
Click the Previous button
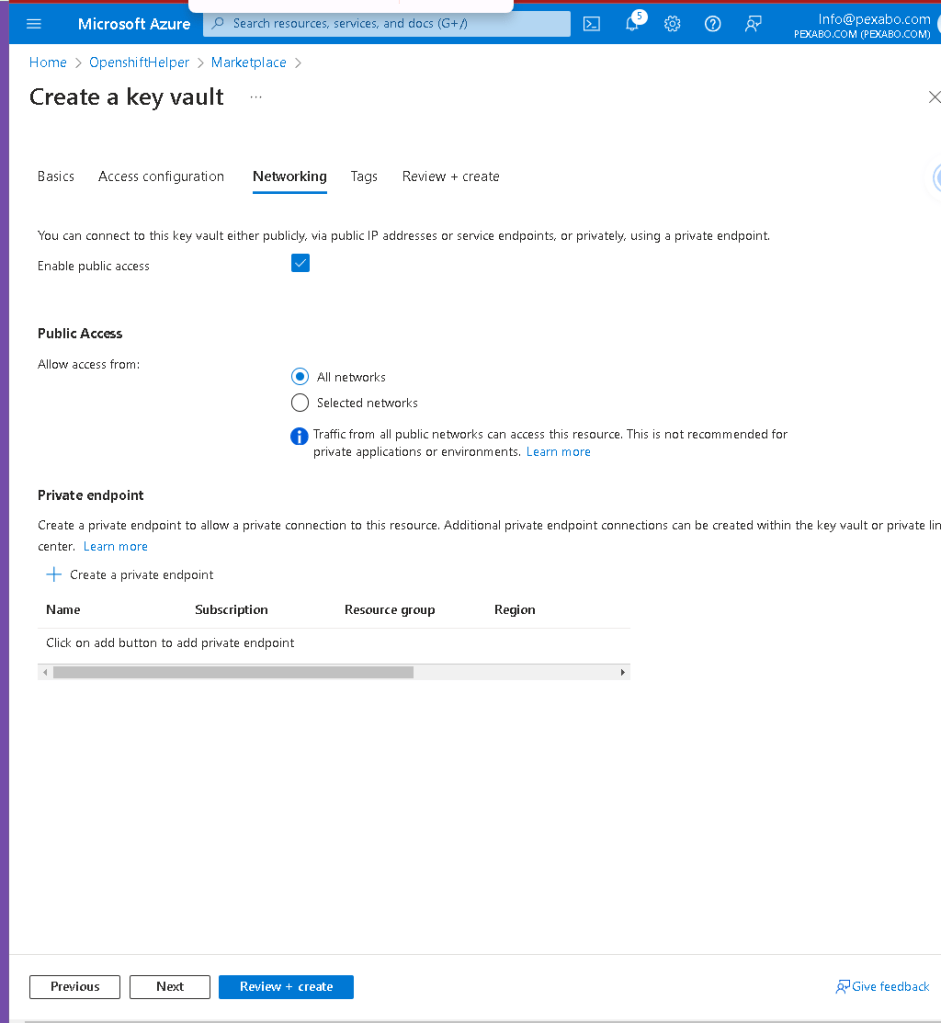[75, 986]
